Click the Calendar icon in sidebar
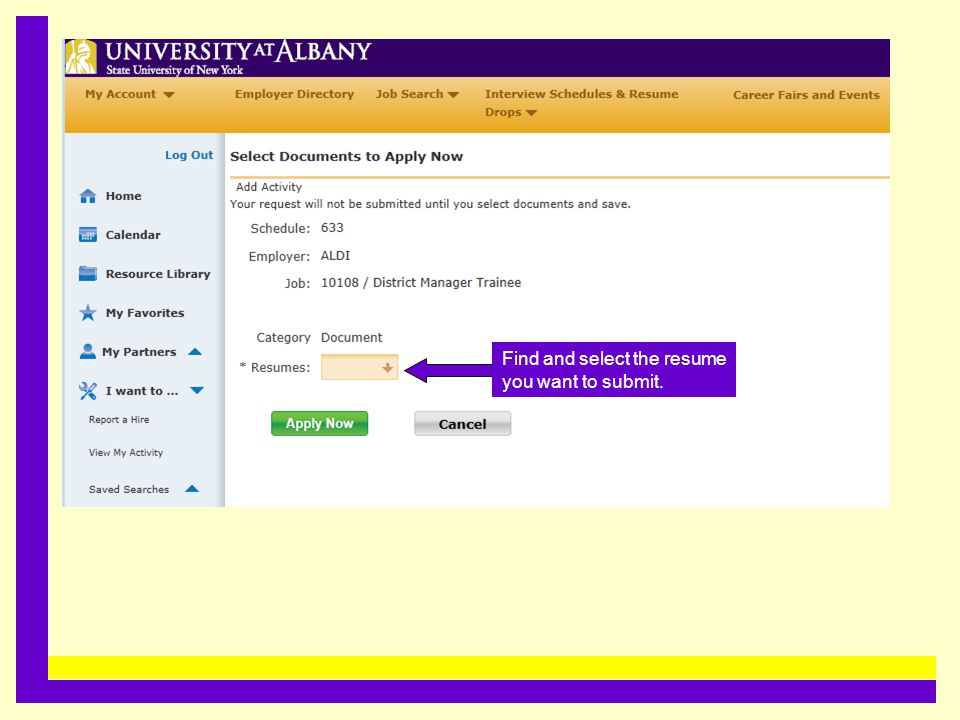 (x=88, y=234)
